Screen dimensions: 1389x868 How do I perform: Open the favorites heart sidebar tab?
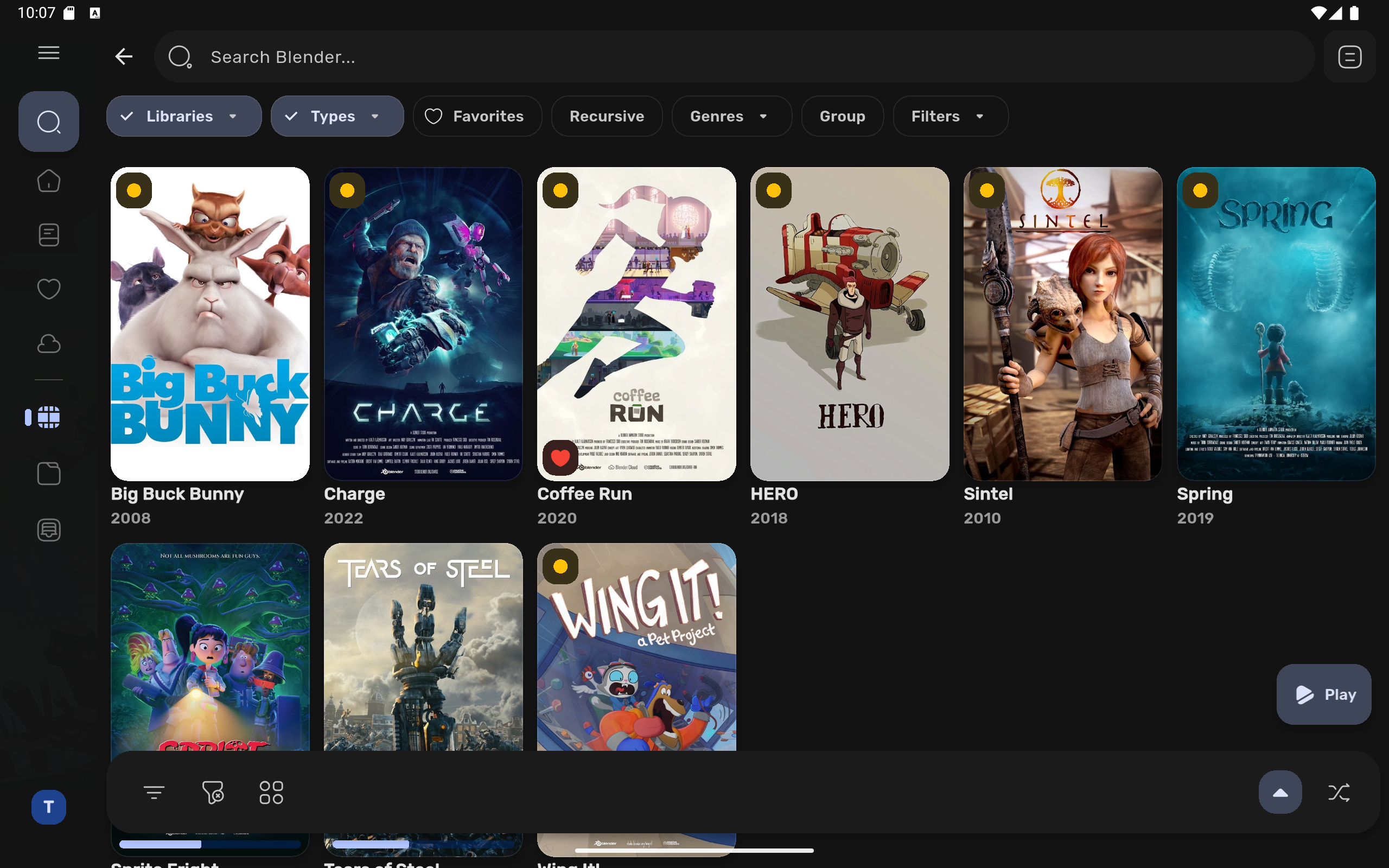[x=49, y=289]
